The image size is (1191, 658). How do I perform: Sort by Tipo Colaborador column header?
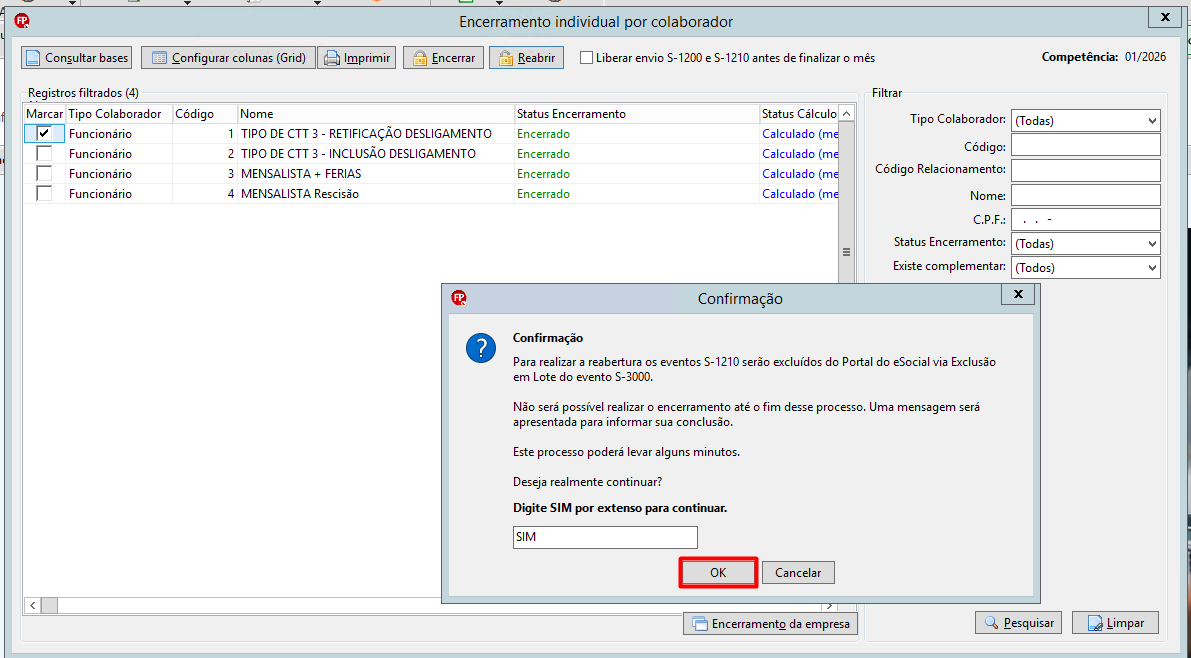pos(118,114)
